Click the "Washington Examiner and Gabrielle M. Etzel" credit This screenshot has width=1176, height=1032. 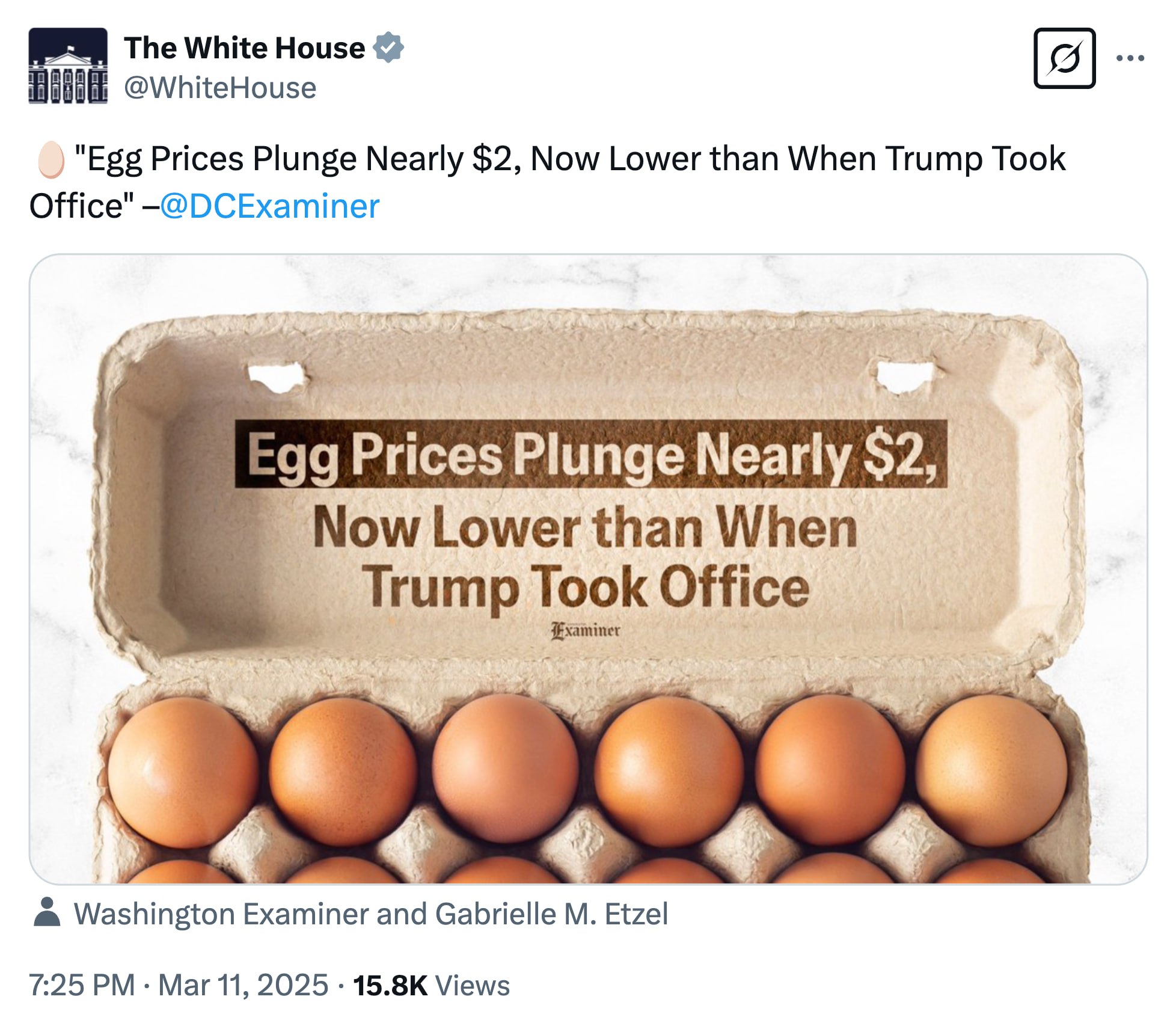tap(370, 914)
